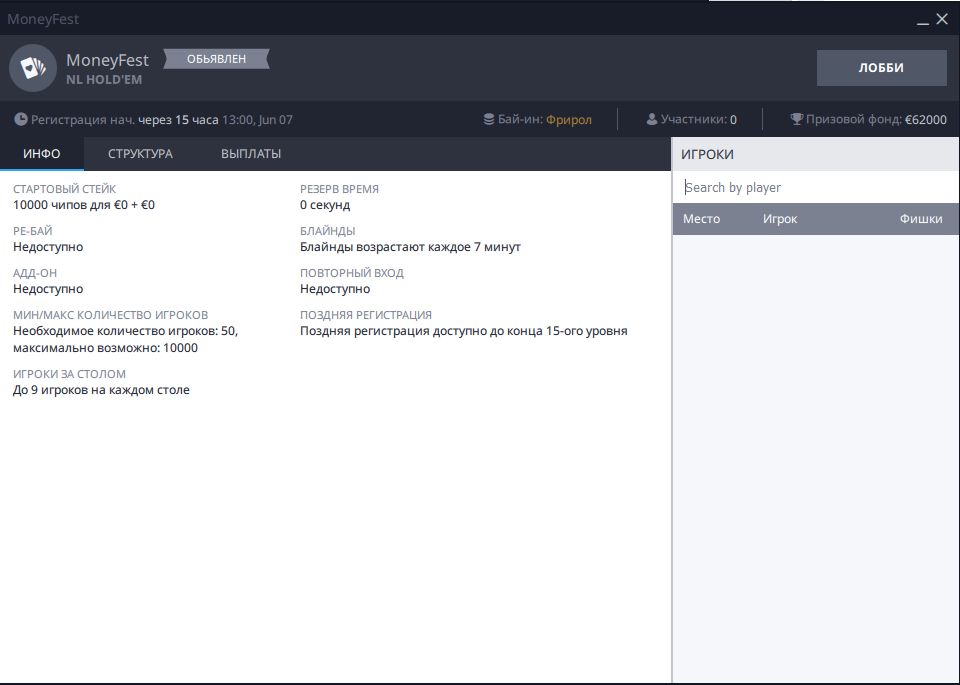Click the ИГРОКИ panel header
The height and width of the screenshot is (685, 960).
[x=707, y=154]
